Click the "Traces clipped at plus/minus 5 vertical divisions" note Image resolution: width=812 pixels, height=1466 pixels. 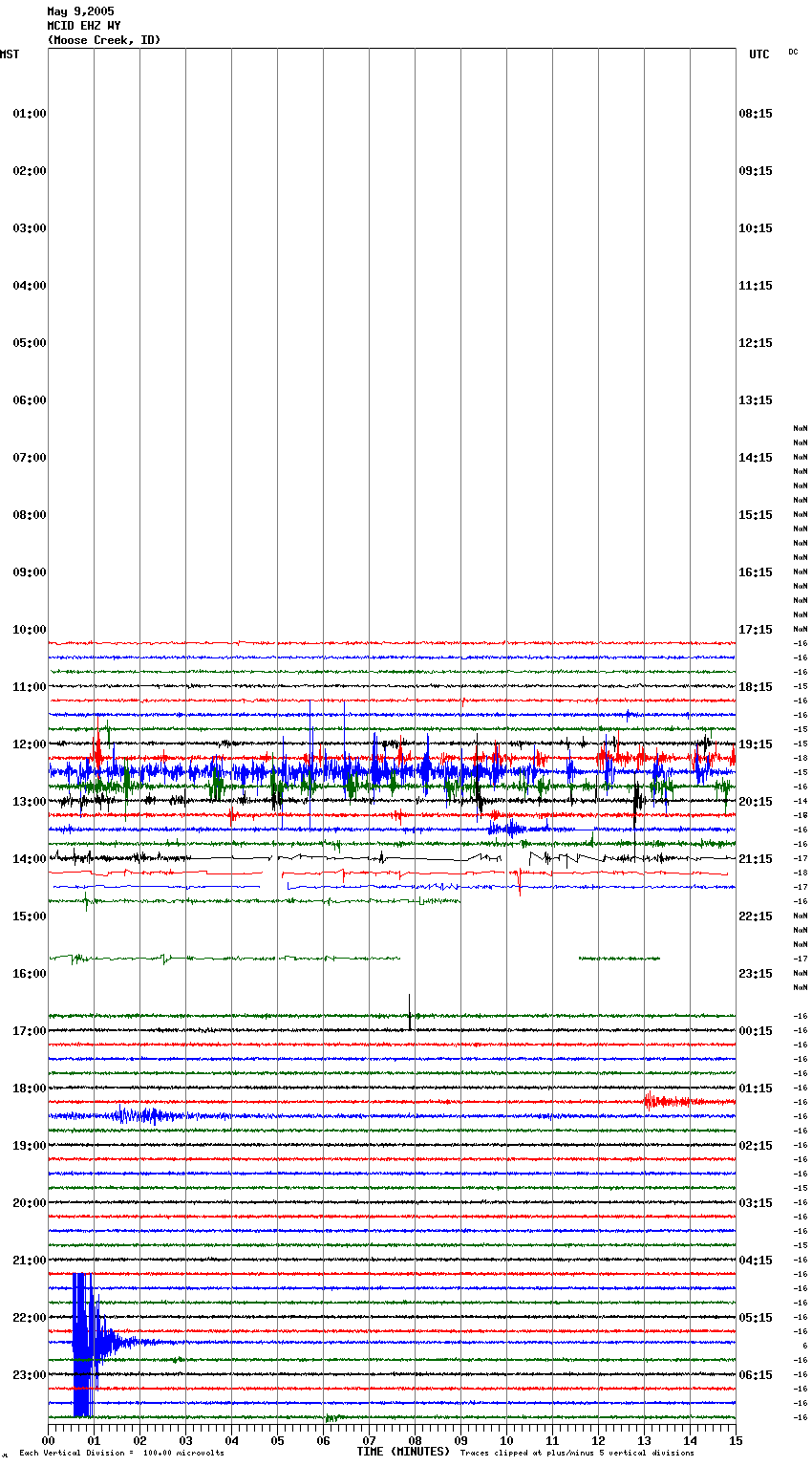coord(577,1454)
